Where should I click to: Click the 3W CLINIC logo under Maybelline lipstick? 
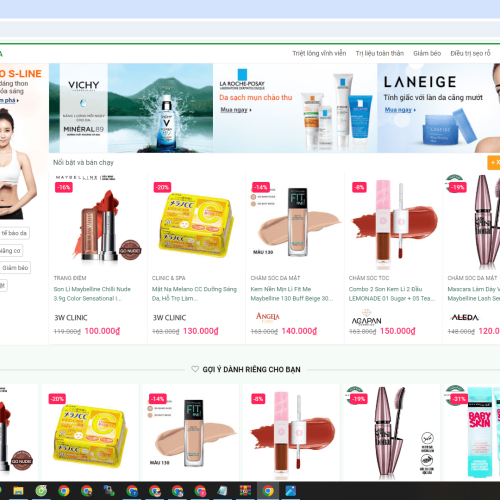click(x=71, y=318)
